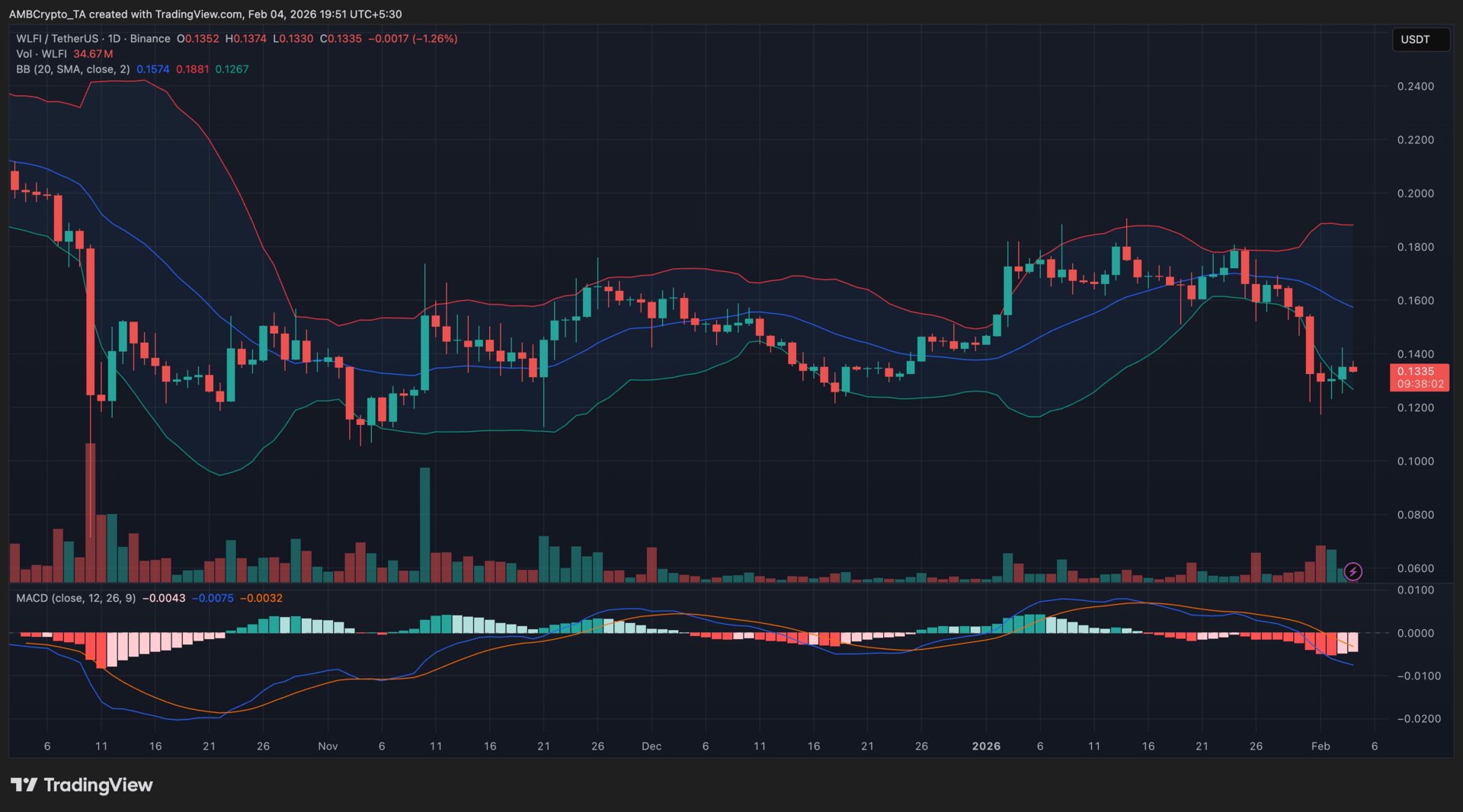Click the low value L0.1330
The width and height of the screenshot is (1463, 812).
pyautogui.click(x=293, y=39)
